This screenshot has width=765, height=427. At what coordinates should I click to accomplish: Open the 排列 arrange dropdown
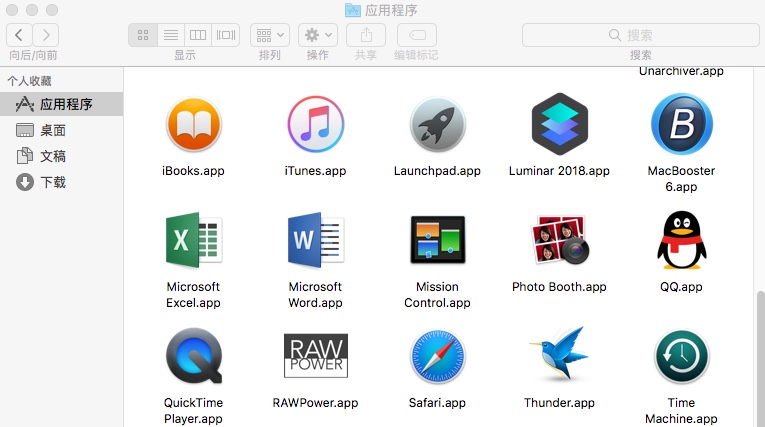[270, 35]
